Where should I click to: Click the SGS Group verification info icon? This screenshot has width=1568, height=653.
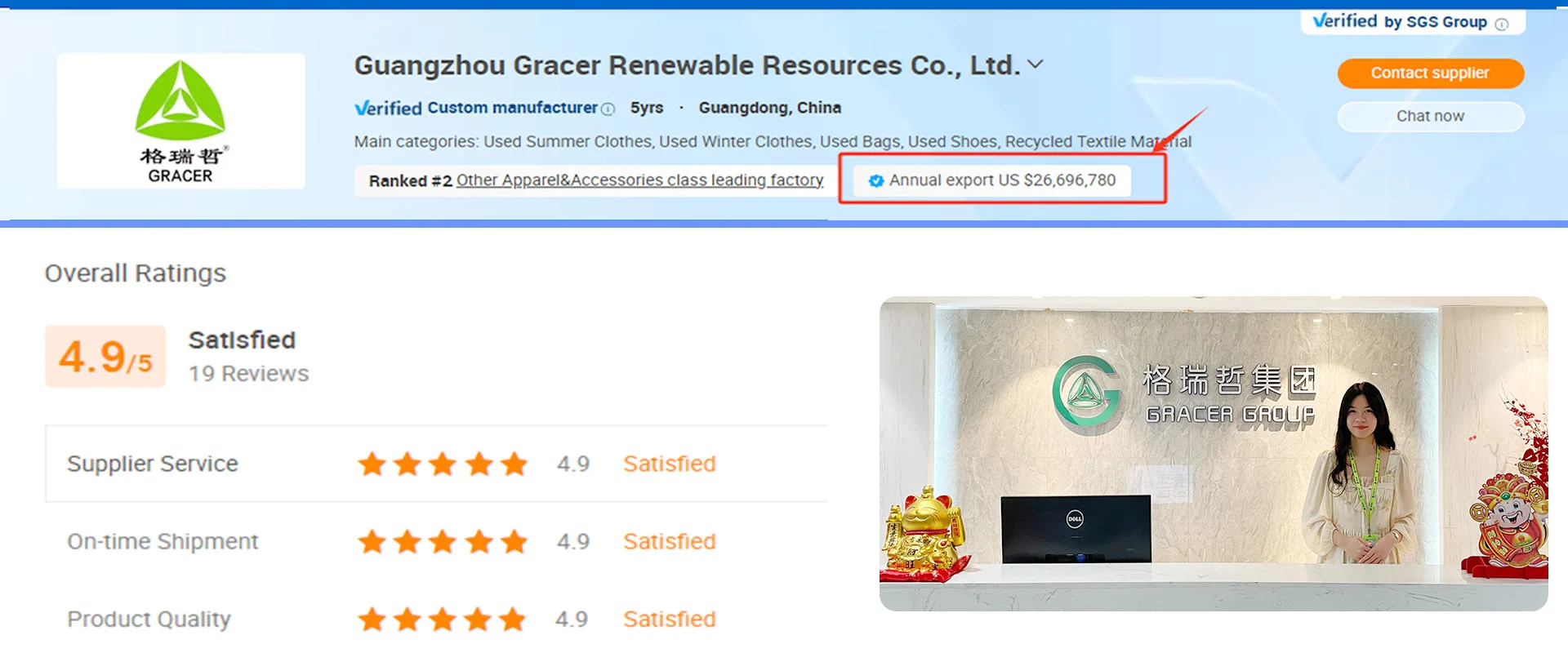(x=1502, y=24)
